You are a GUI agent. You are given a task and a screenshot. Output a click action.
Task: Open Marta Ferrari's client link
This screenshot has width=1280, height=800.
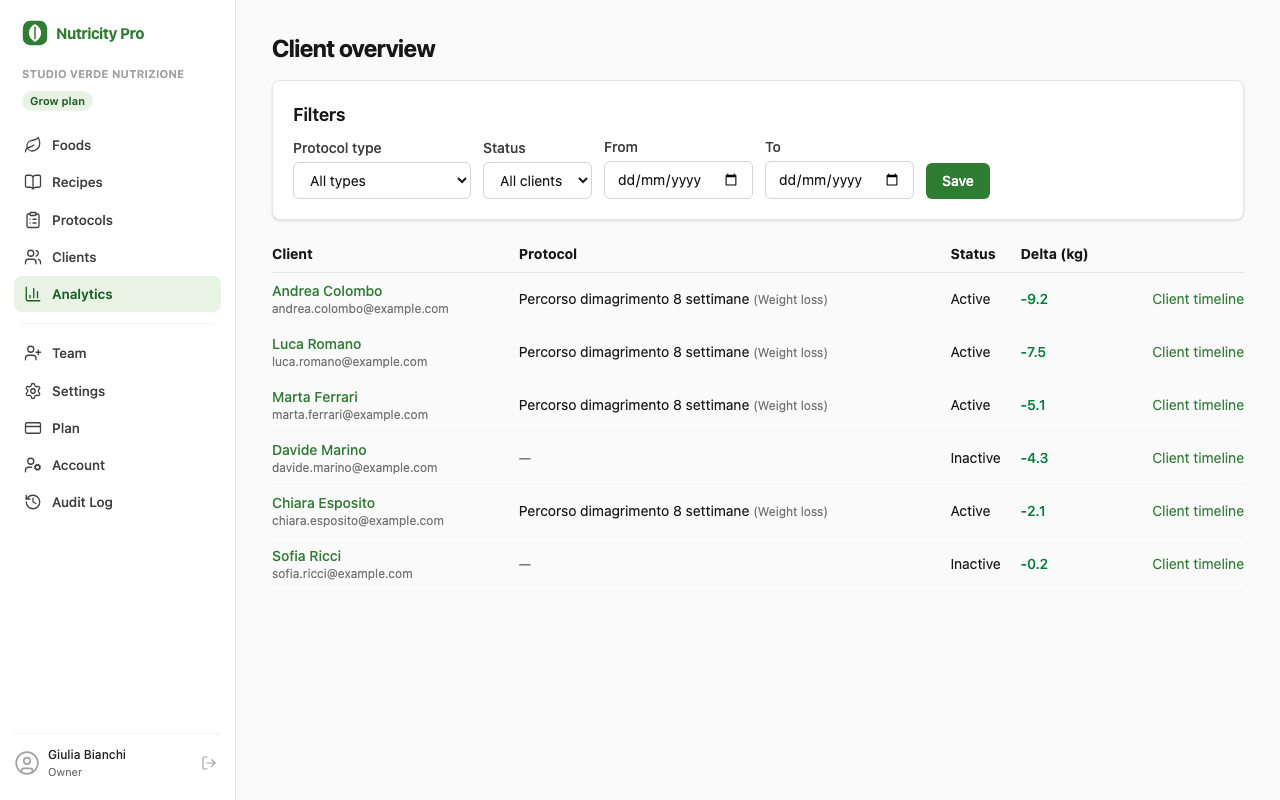point(314,397)
